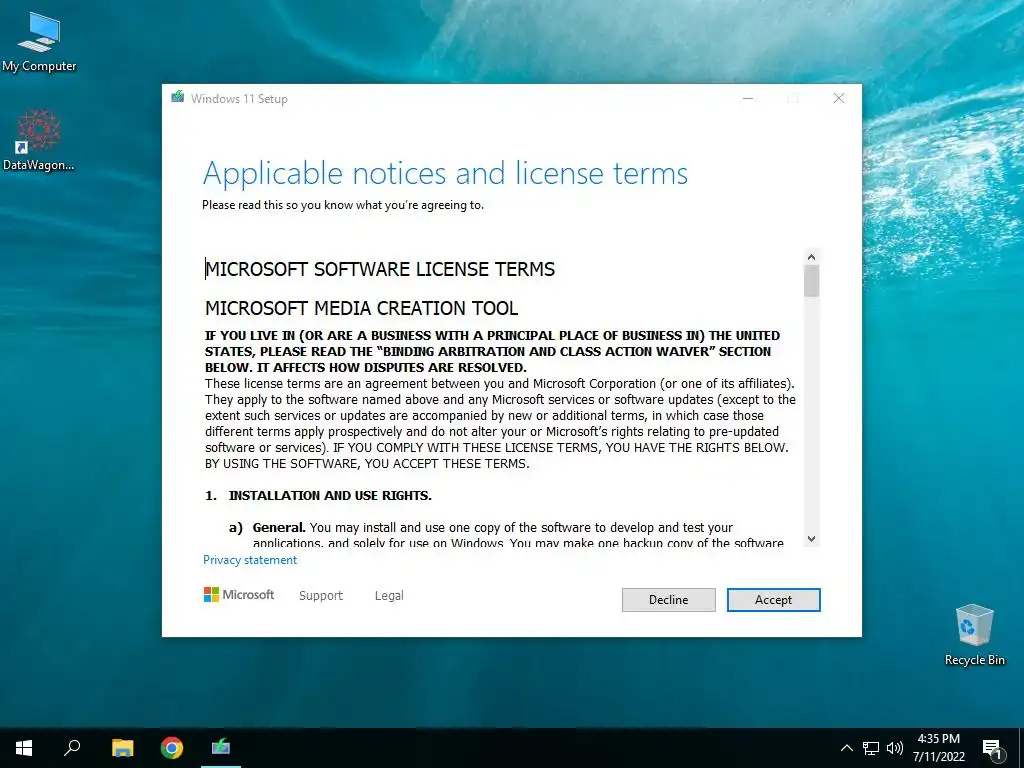The image size is (1024, 768).
Task: Minimize the Windows 11 Setup window
Action: pyautogui.click(x=748, y=98)
